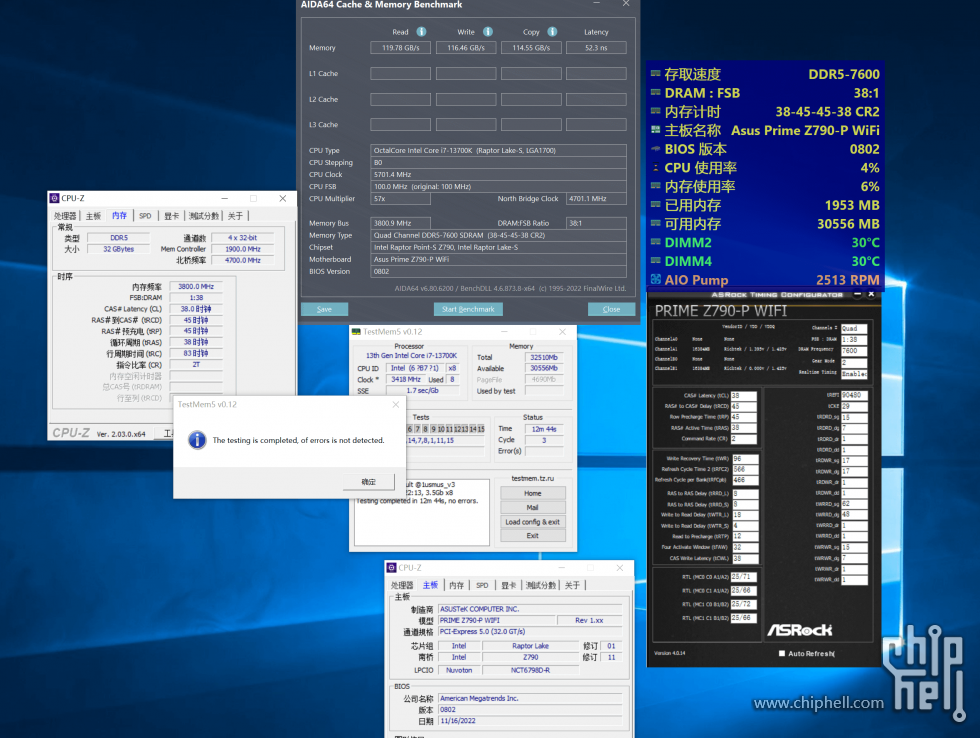Click the Time 12m 44s value in TestMem5
Screen dimensions: 980x738
pyautogui.click(x=544, y=429)
